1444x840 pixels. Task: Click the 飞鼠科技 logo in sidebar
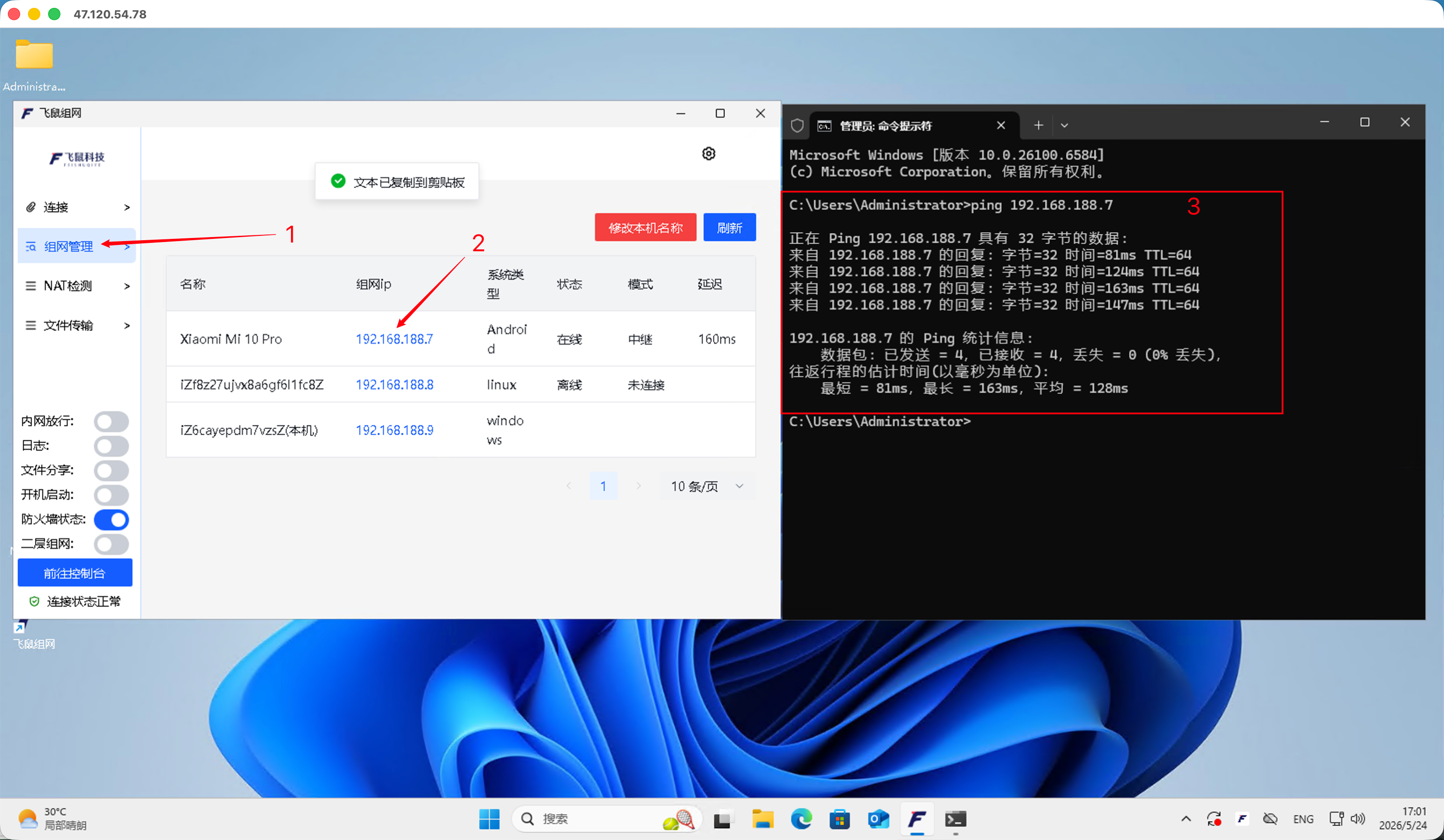point(77,158)
